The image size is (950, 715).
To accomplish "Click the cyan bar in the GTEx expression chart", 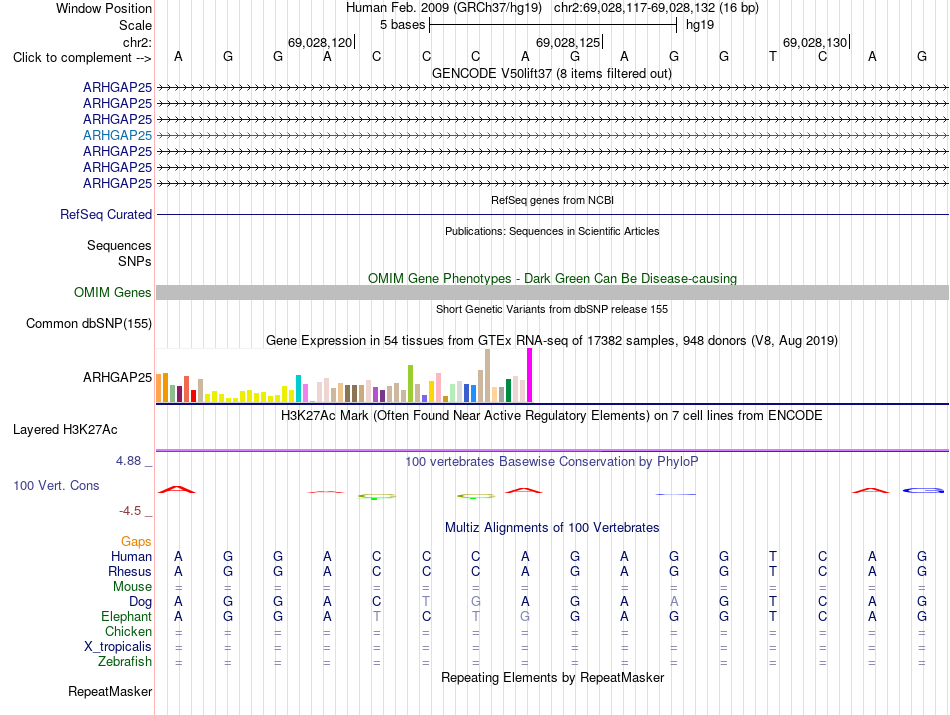I will pyautogui.click(x=299, y=388).
